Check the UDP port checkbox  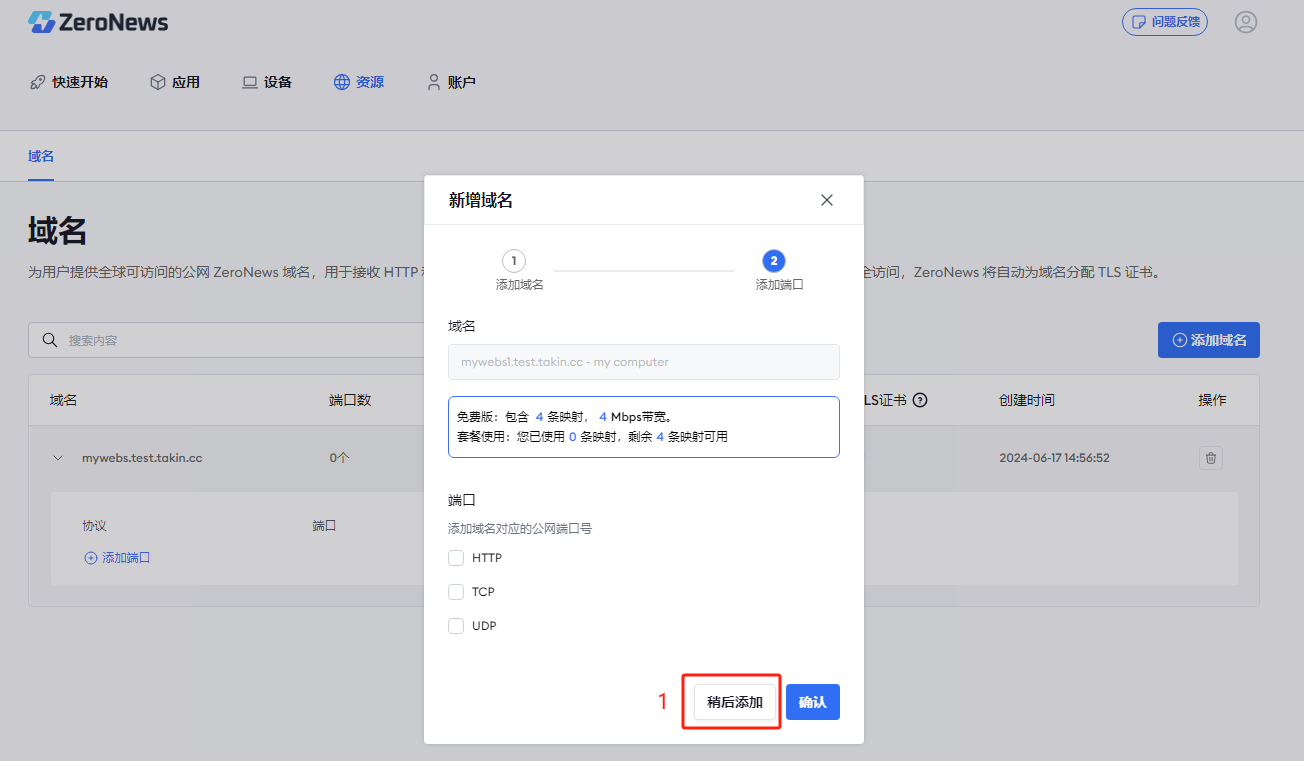click(x=456, y=626)
